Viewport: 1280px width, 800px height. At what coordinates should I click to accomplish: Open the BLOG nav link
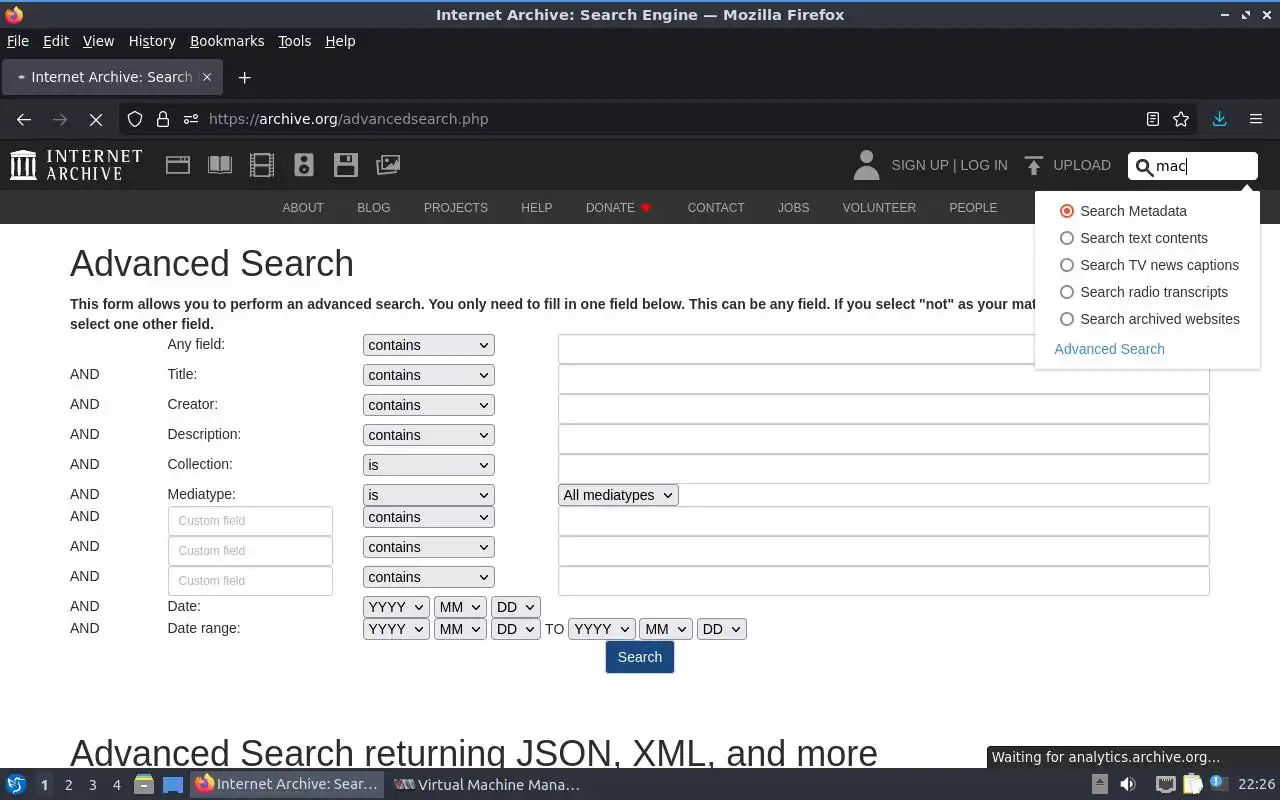point(374,208)
